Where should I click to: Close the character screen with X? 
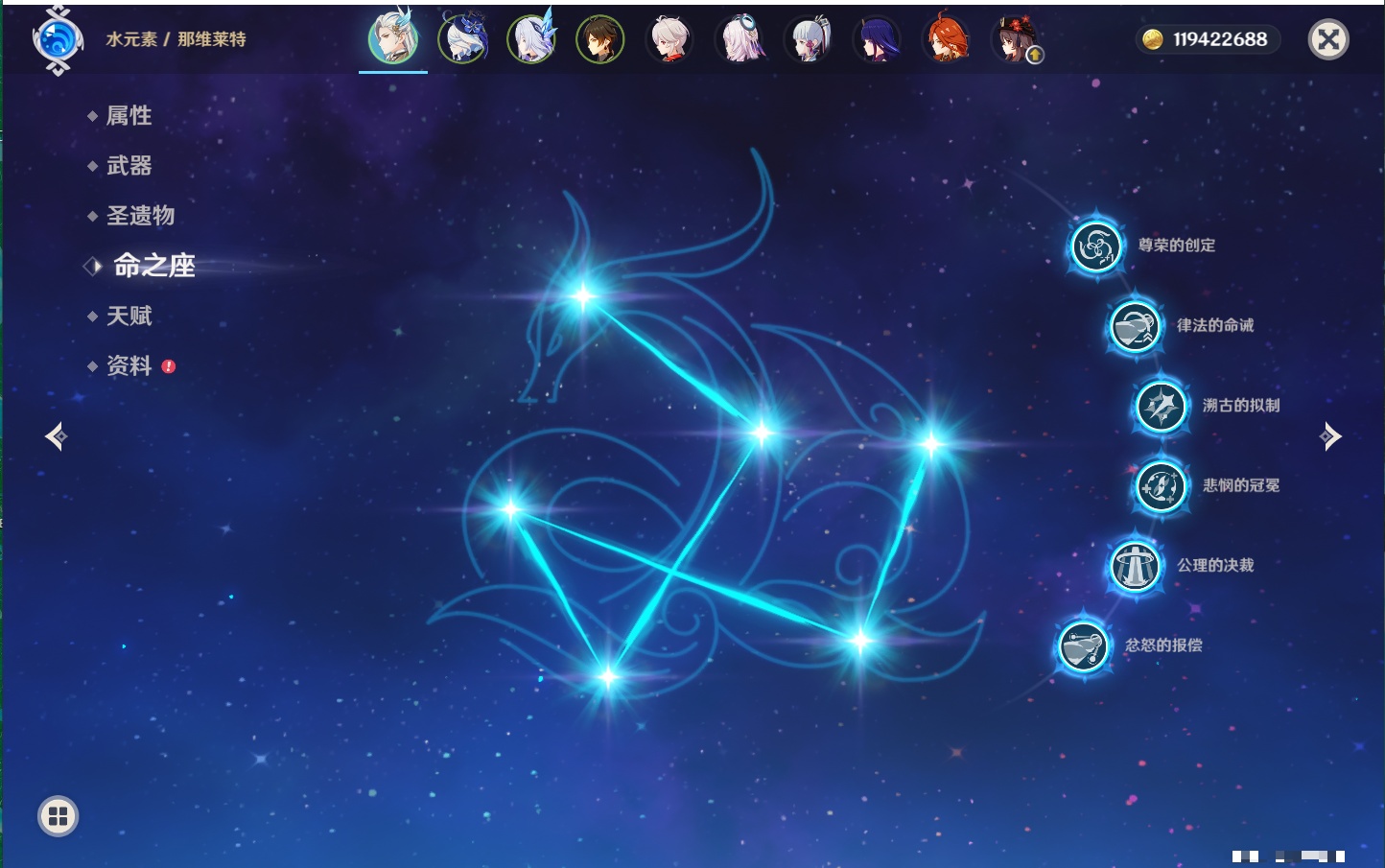click(1328, 39)
